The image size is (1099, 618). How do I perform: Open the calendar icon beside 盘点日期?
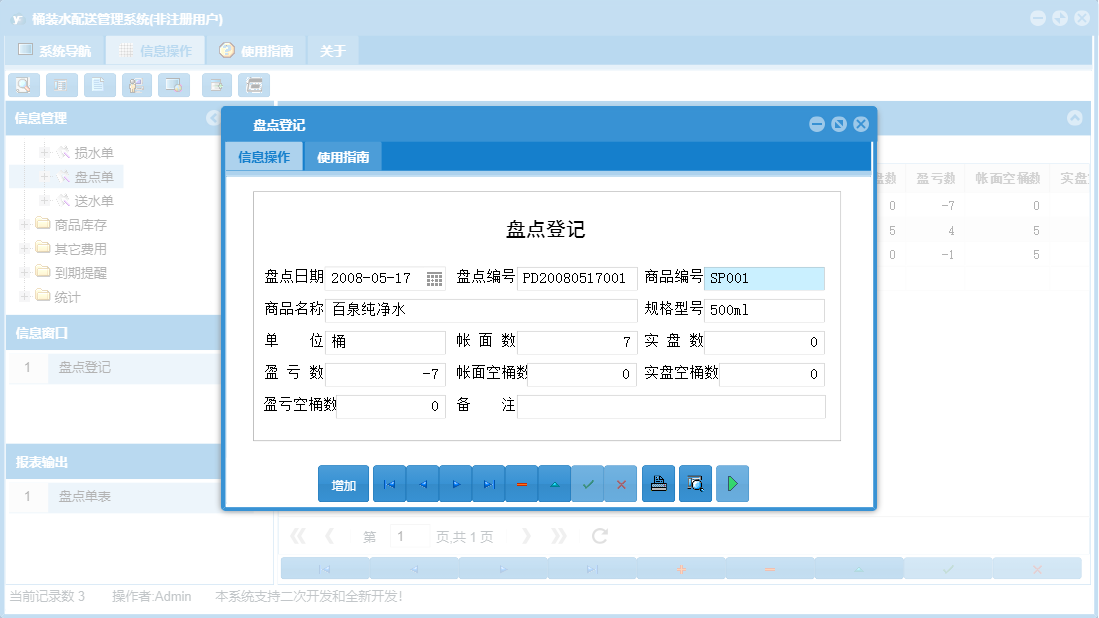pos(434,279)
